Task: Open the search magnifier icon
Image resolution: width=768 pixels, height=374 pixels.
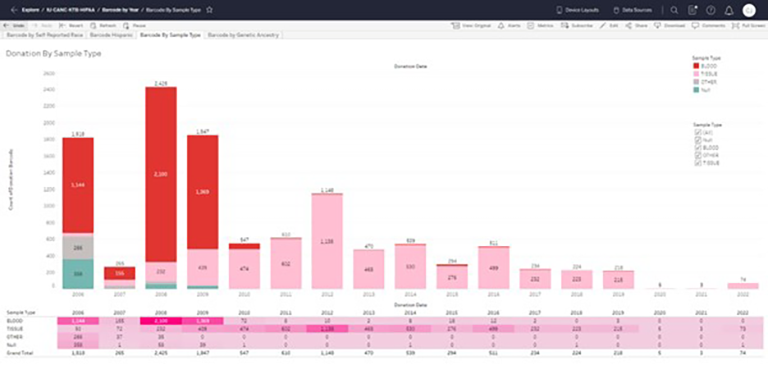Action: [674, 10]
